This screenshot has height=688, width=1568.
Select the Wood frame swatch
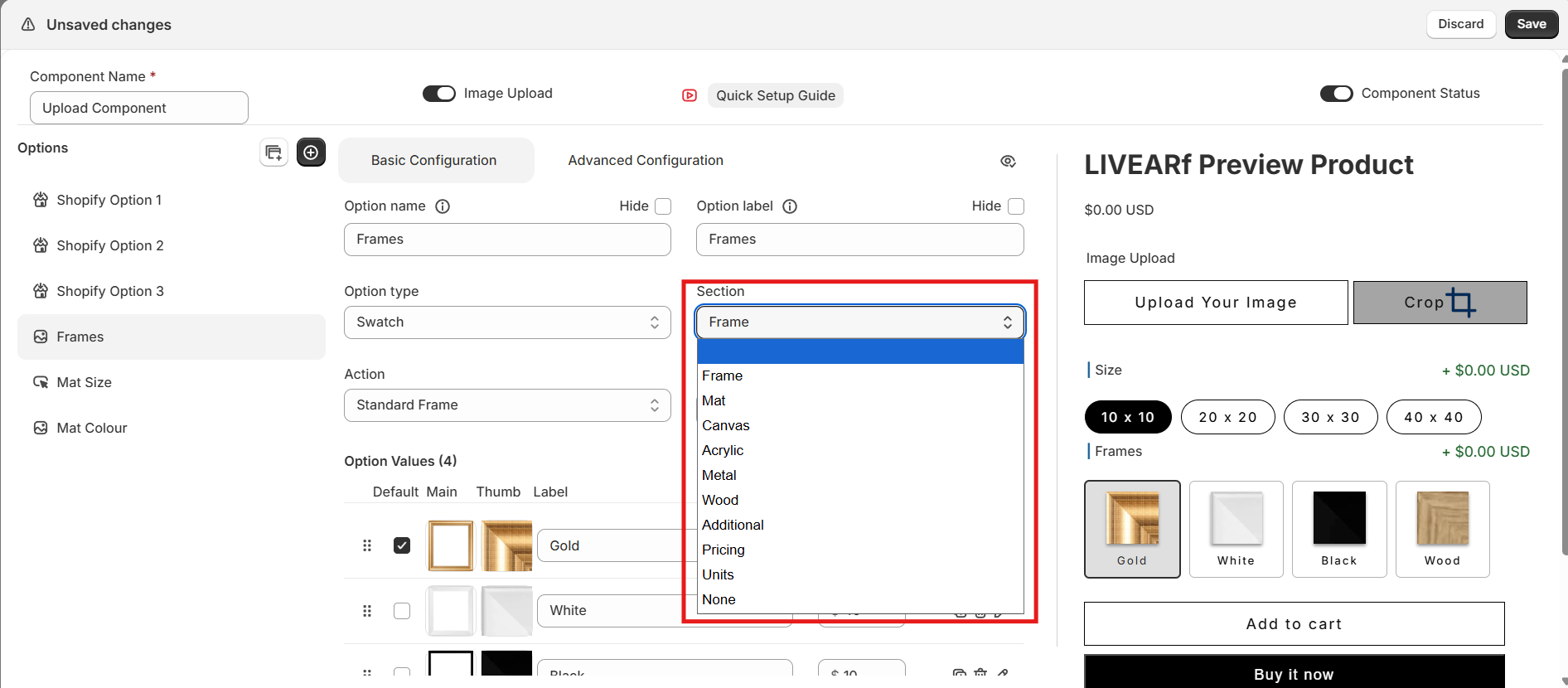1443,529
